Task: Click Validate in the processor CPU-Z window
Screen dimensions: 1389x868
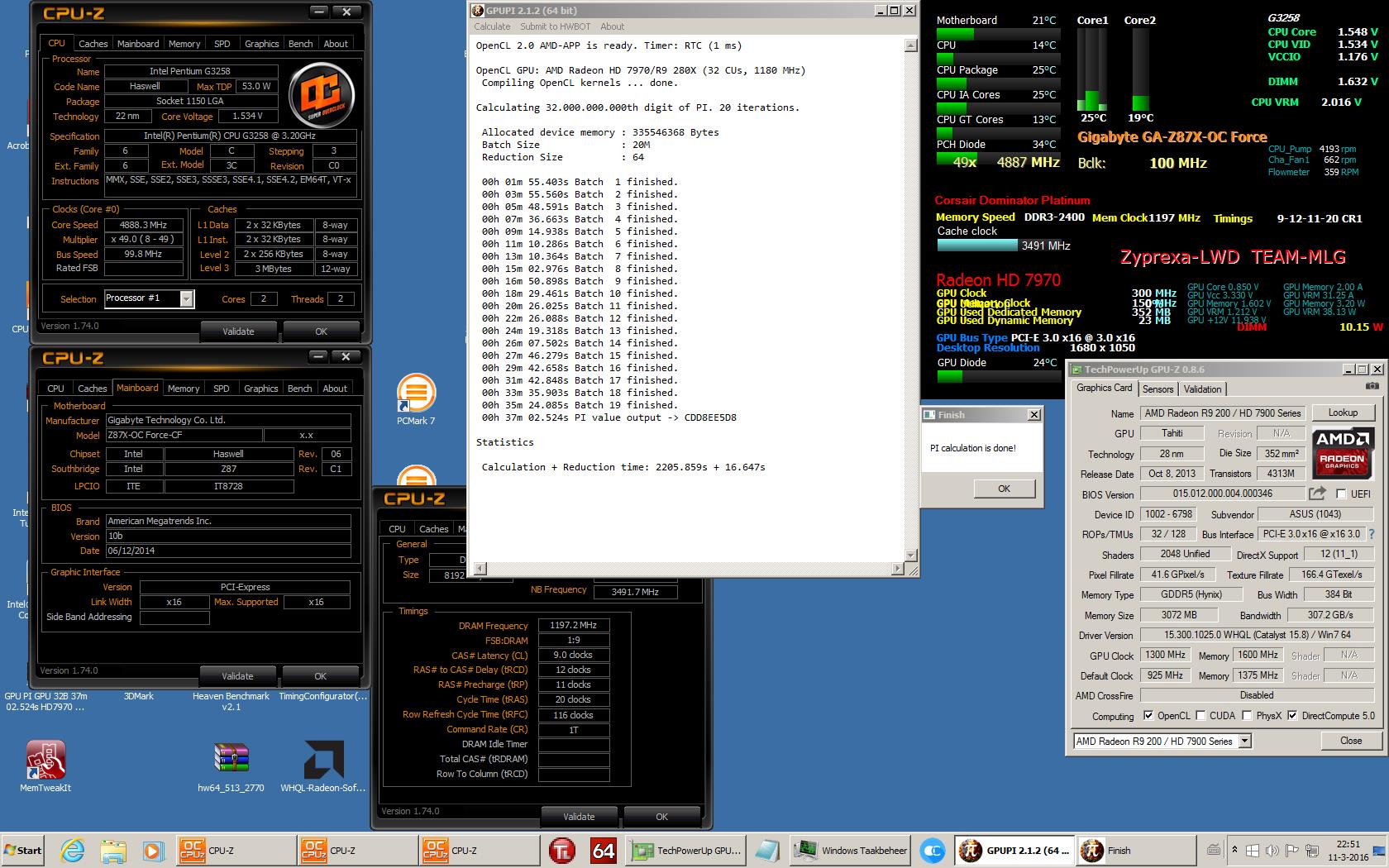Action: 238,331
